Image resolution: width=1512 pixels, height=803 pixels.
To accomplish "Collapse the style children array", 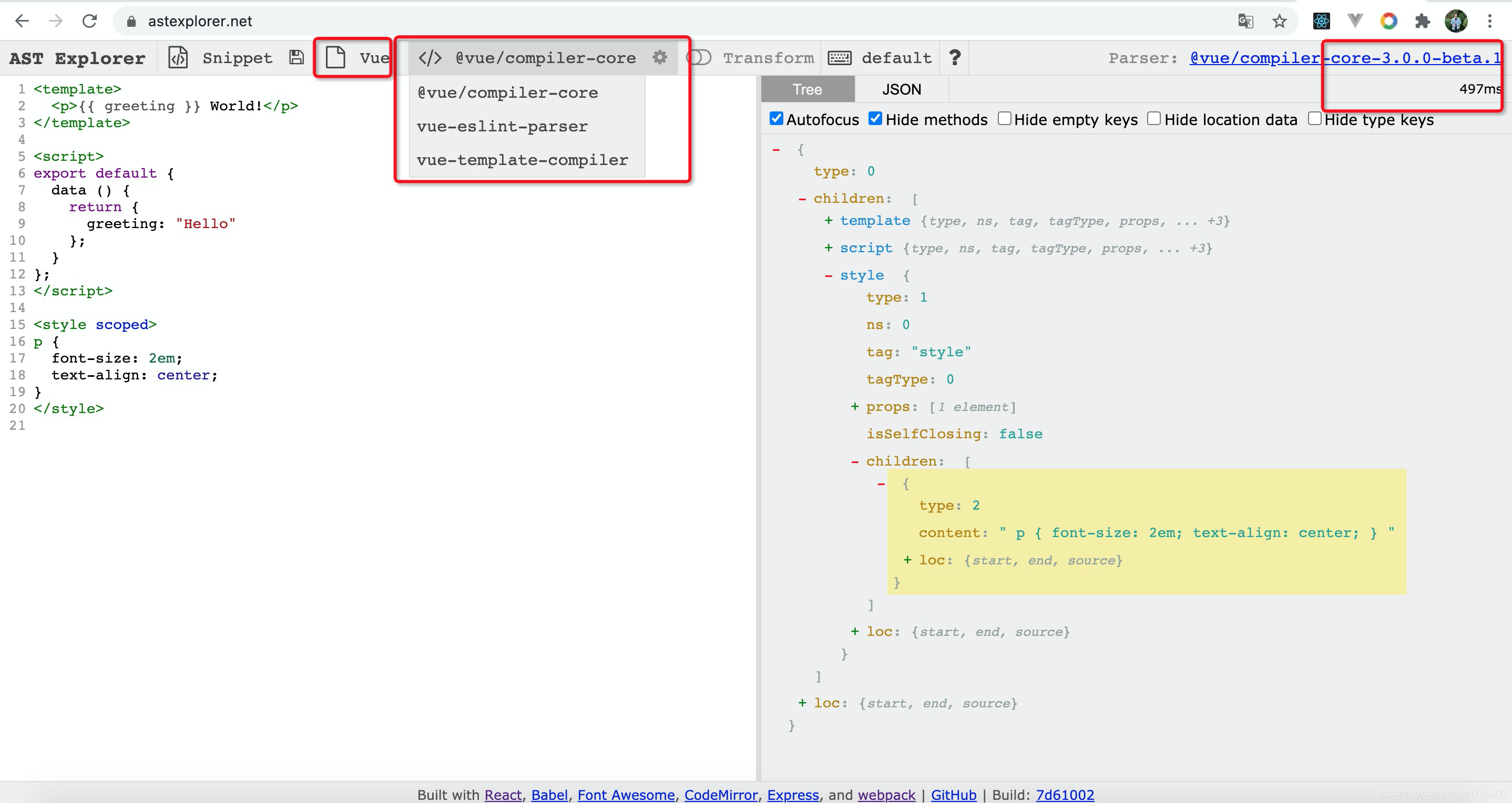I will click(x=855, y=462).
